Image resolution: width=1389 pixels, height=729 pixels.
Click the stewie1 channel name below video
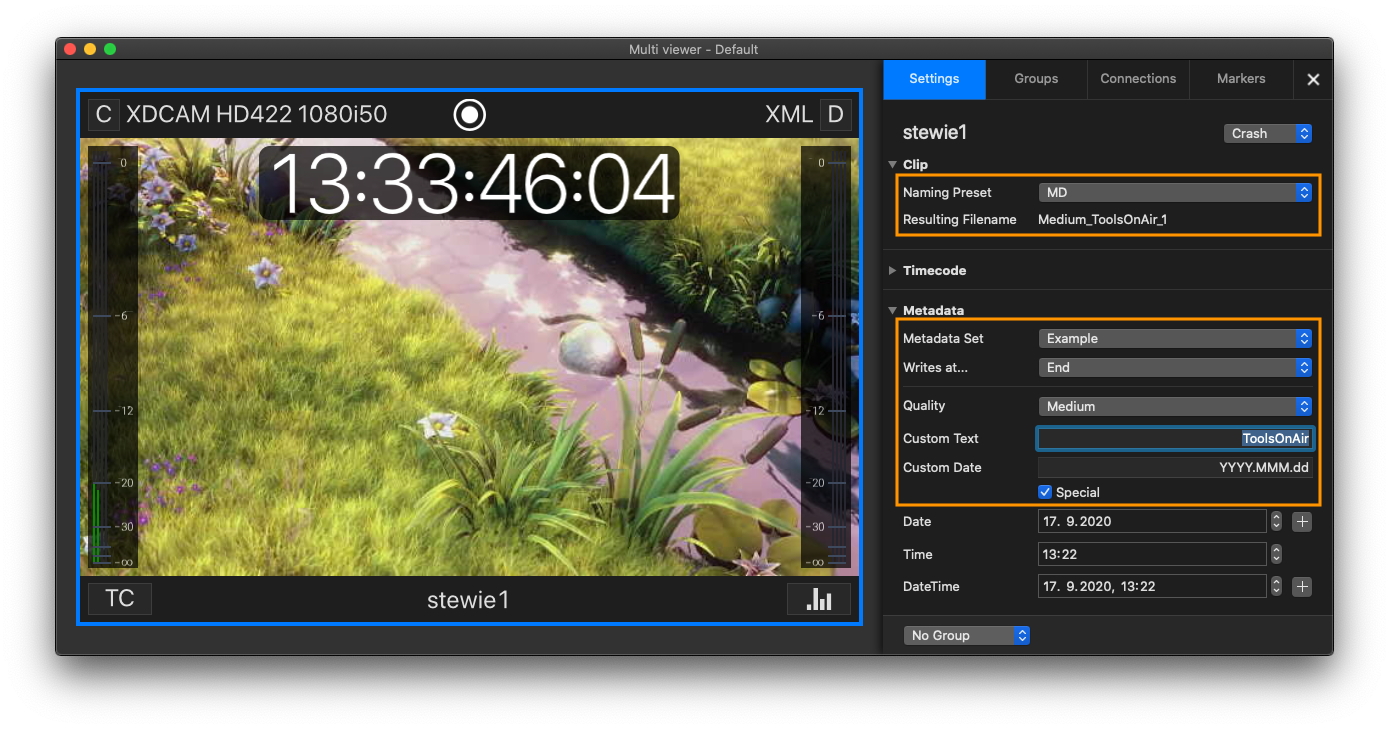click(468, 600)
